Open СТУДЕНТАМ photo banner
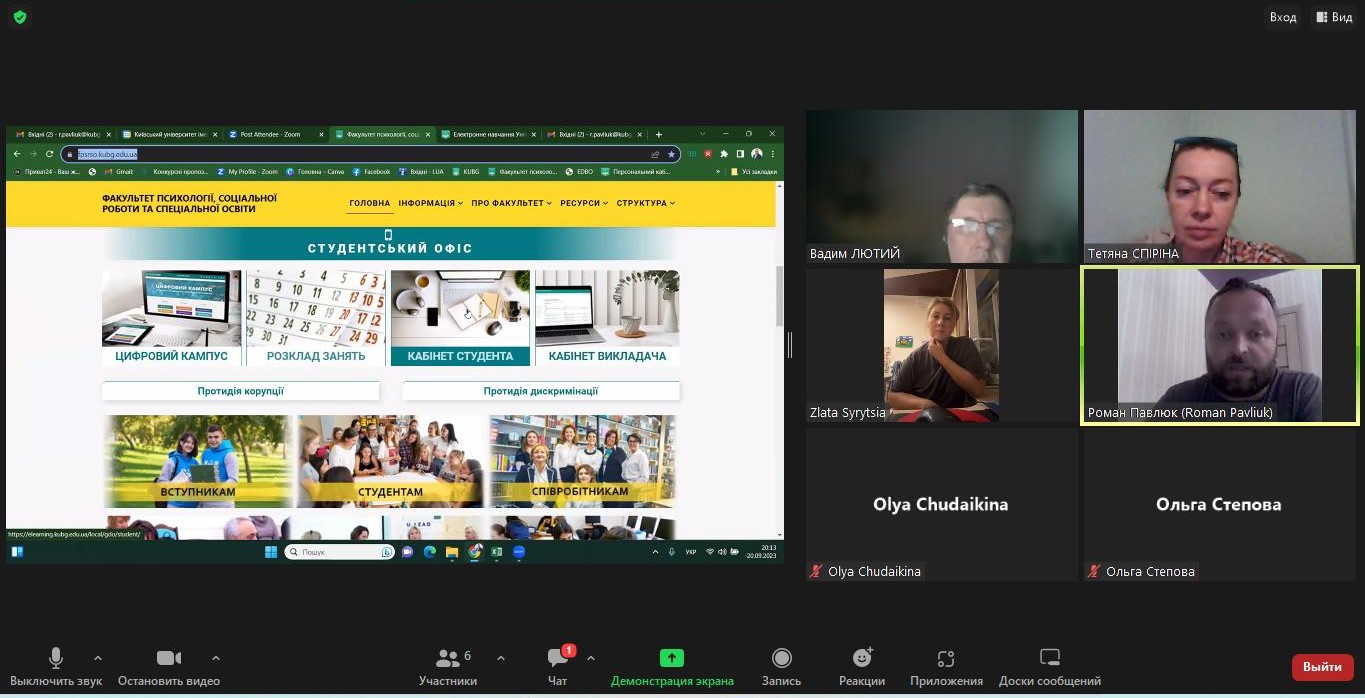This screenshot has width=1365, height=698. click(390, 461)
